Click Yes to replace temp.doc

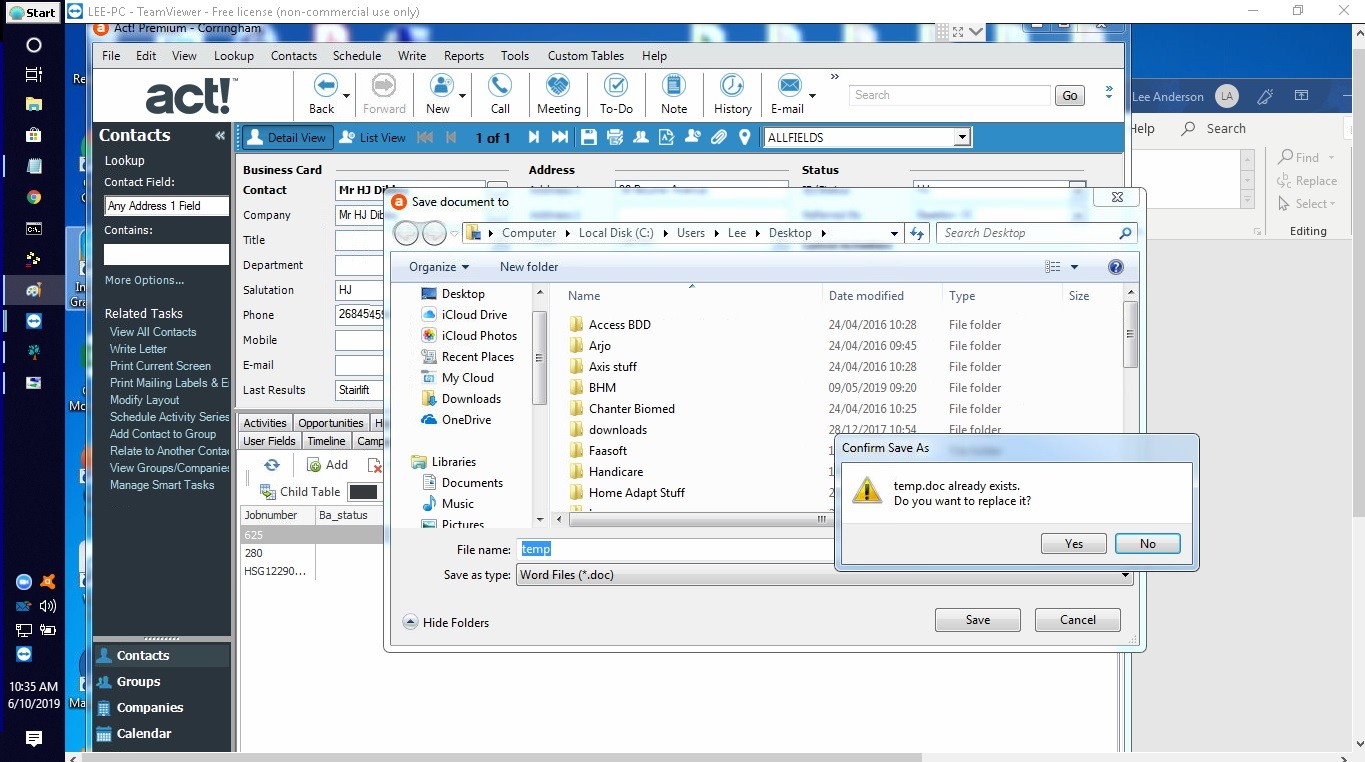tap(1073, 544)
